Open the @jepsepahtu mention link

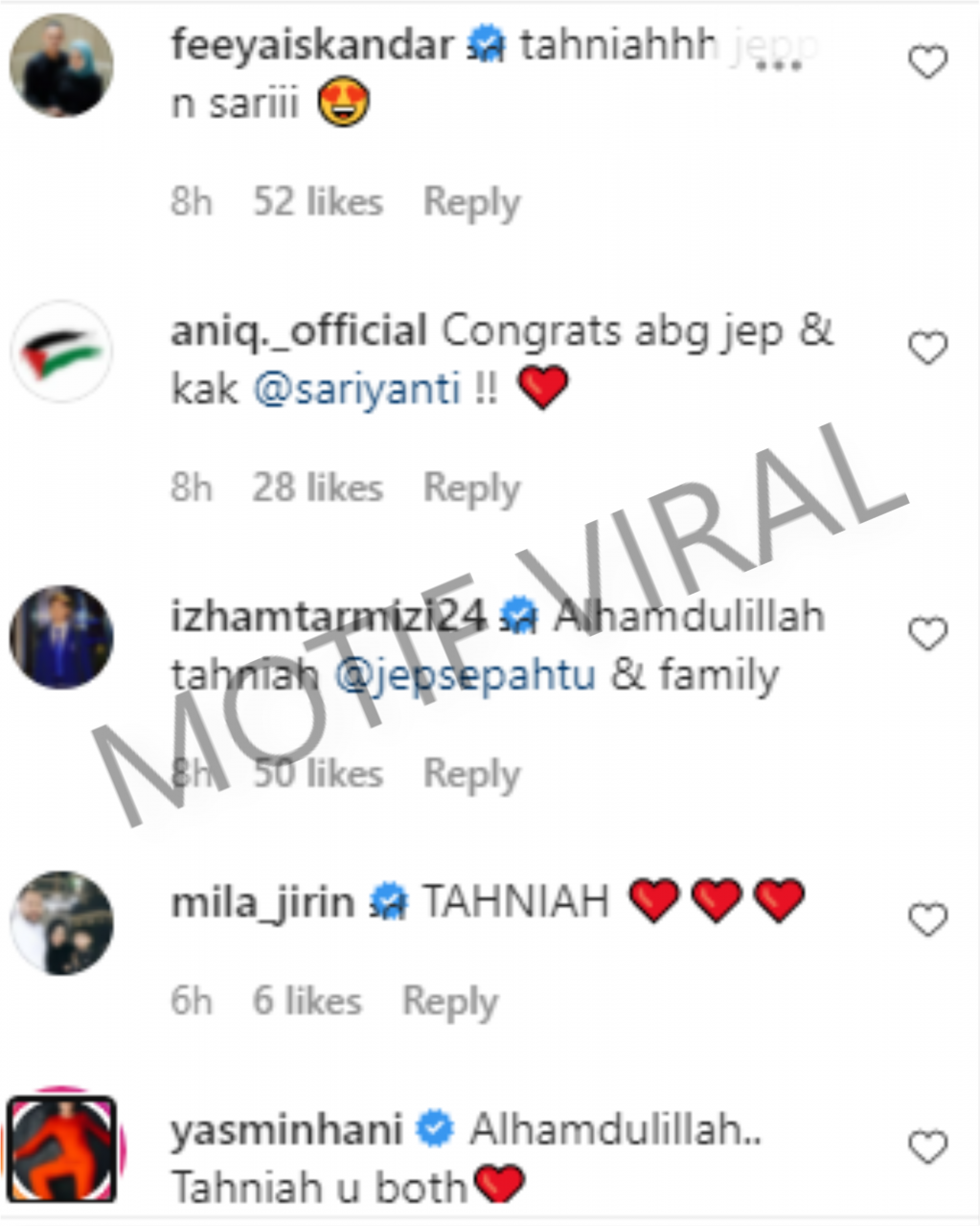coord(465,675)
